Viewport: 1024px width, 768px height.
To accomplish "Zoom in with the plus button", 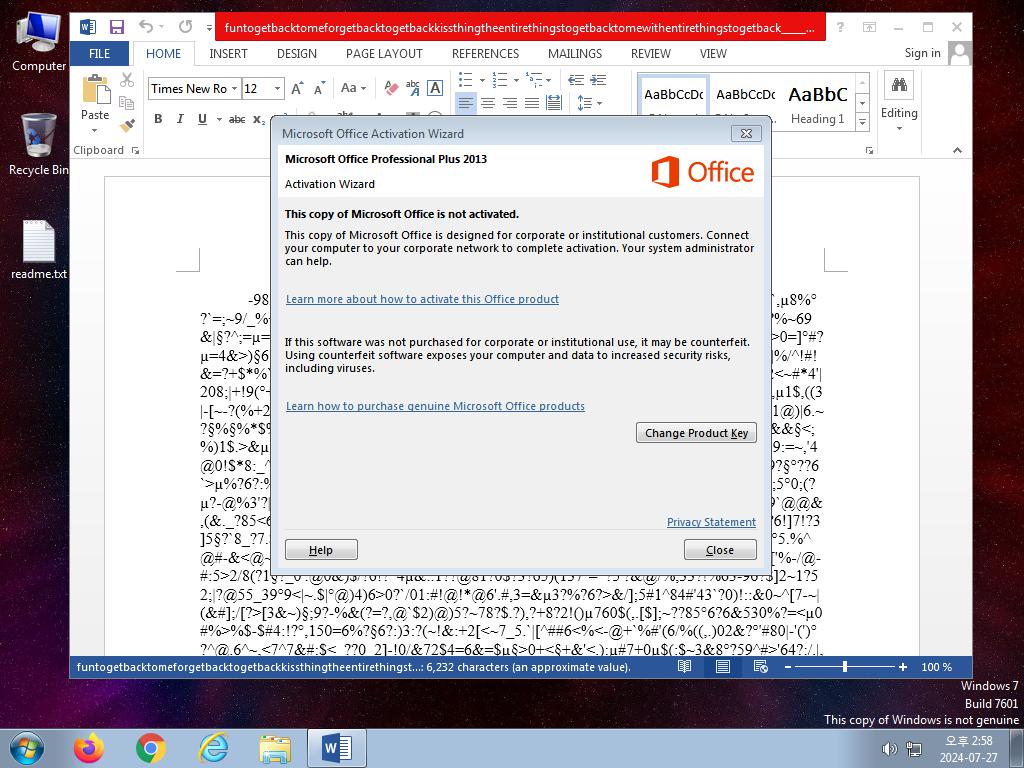I will click(x=903, y=667).
